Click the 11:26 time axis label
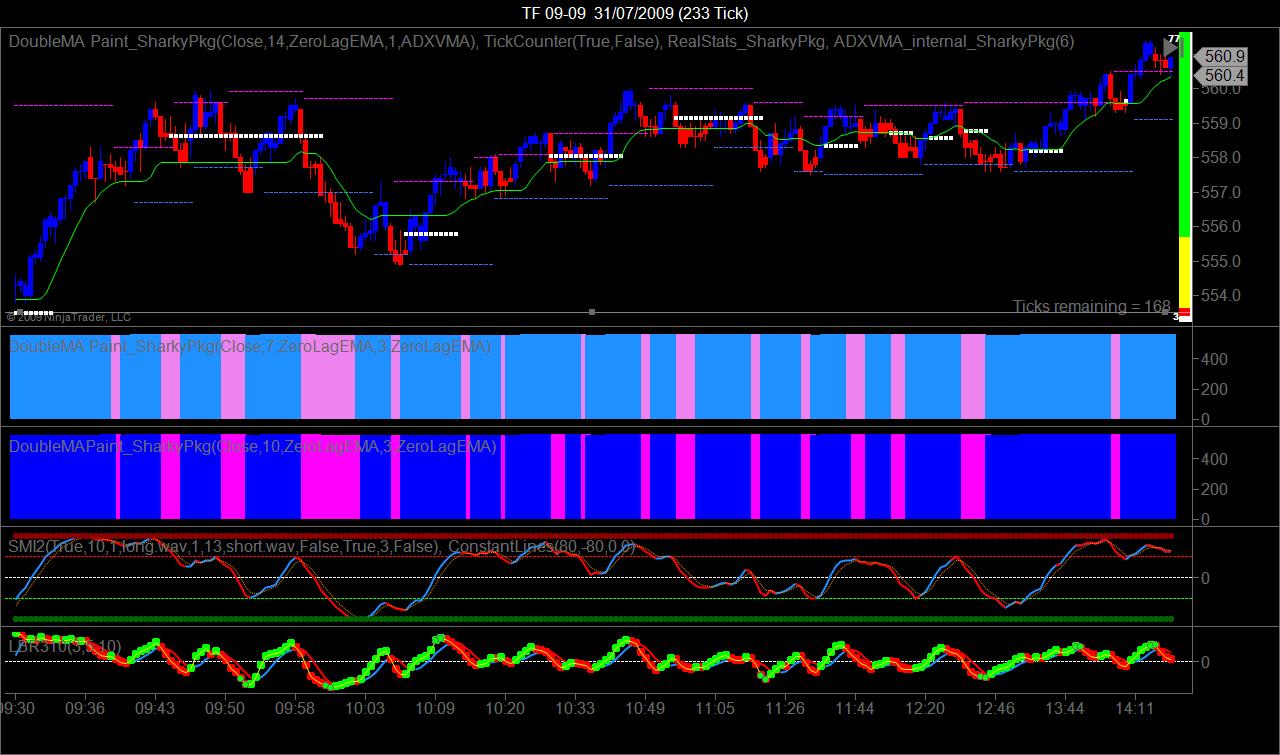The width and height of the screenshot is (1280, 755). [x=784, y=708]
